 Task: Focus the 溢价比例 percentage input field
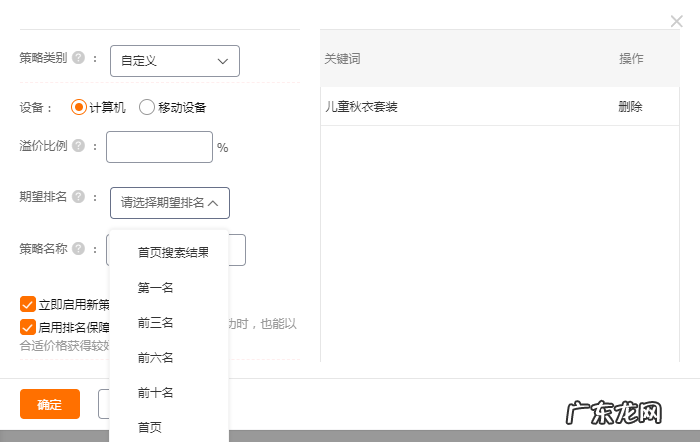pos(159,147)
